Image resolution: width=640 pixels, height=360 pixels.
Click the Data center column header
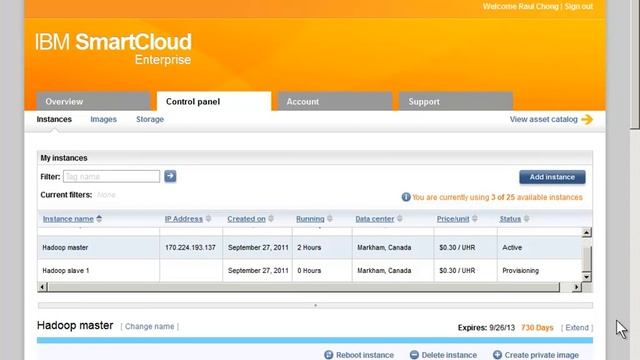tap(375, 219)
